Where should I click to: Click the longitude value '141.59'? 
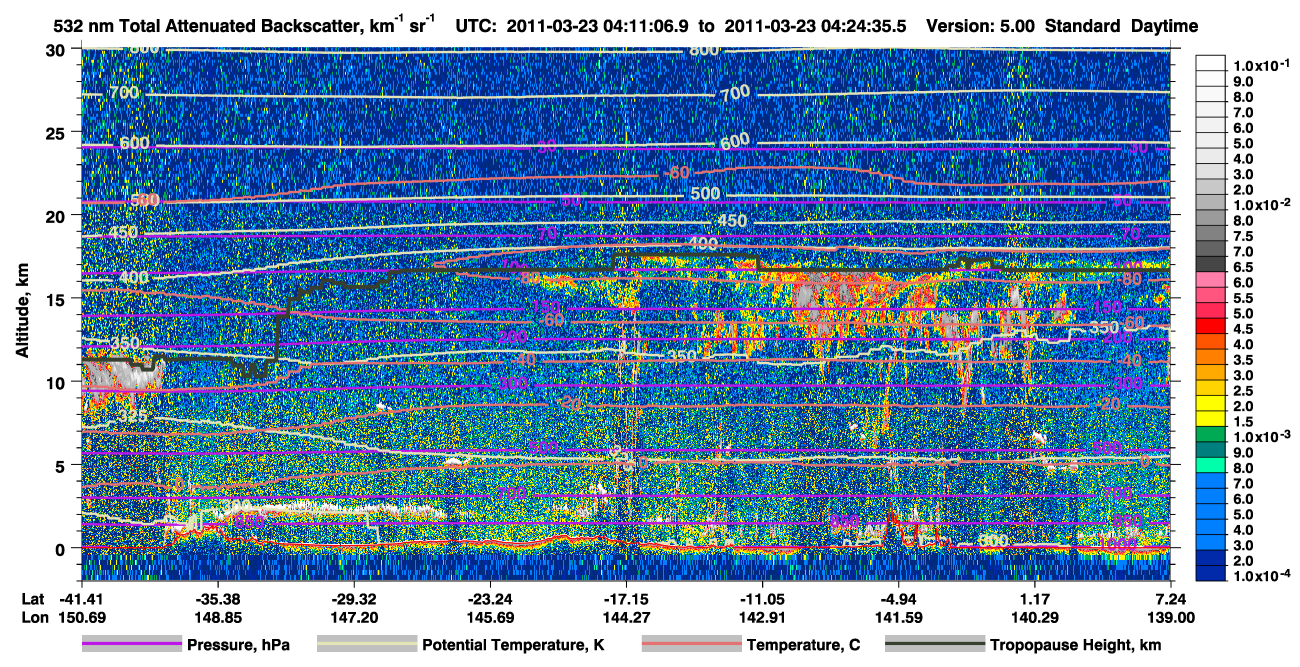point(898,617)
